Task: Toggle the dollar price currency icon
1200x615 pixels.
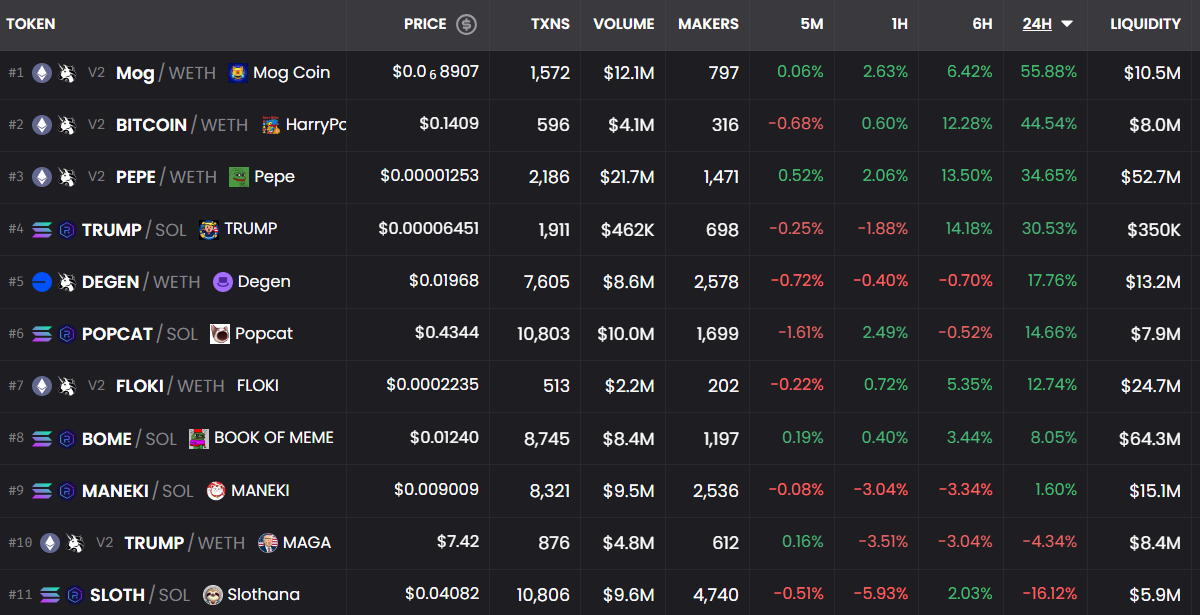Action: tap(467, 24)
